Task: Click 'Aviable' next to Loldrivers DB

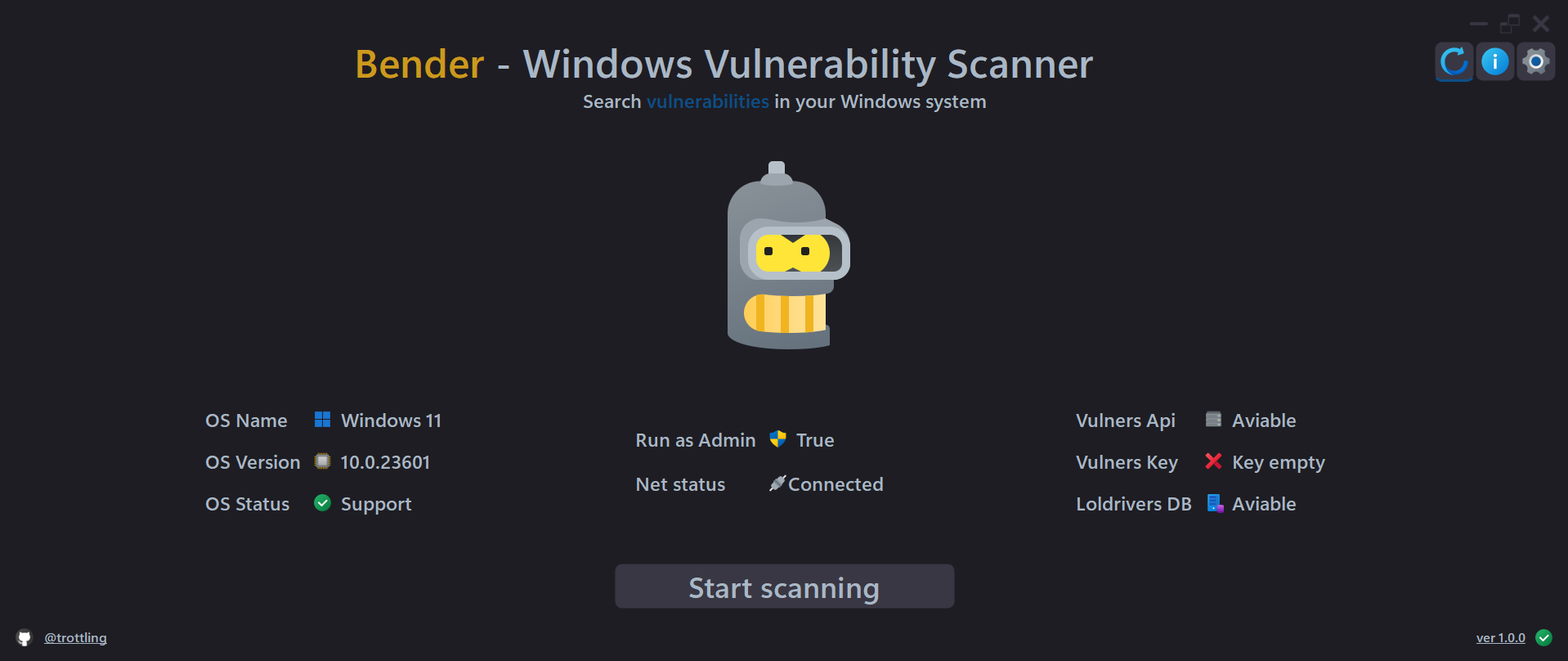Action: pos(1264,504)
